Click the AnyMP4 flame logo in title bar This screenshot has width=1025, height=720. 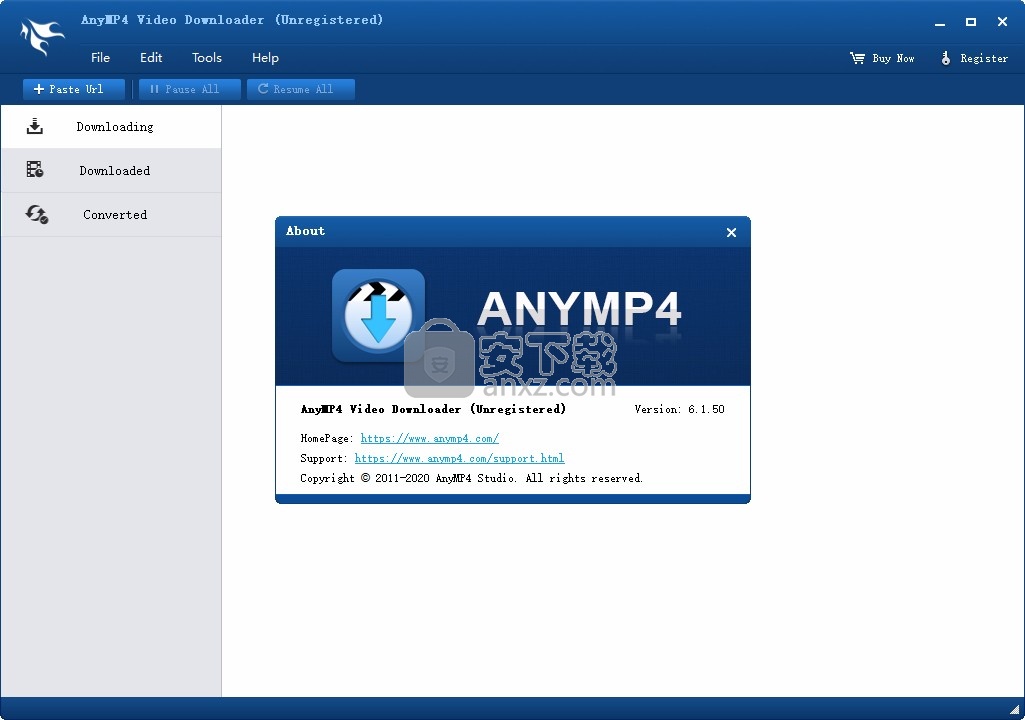(x=42, y=37)
